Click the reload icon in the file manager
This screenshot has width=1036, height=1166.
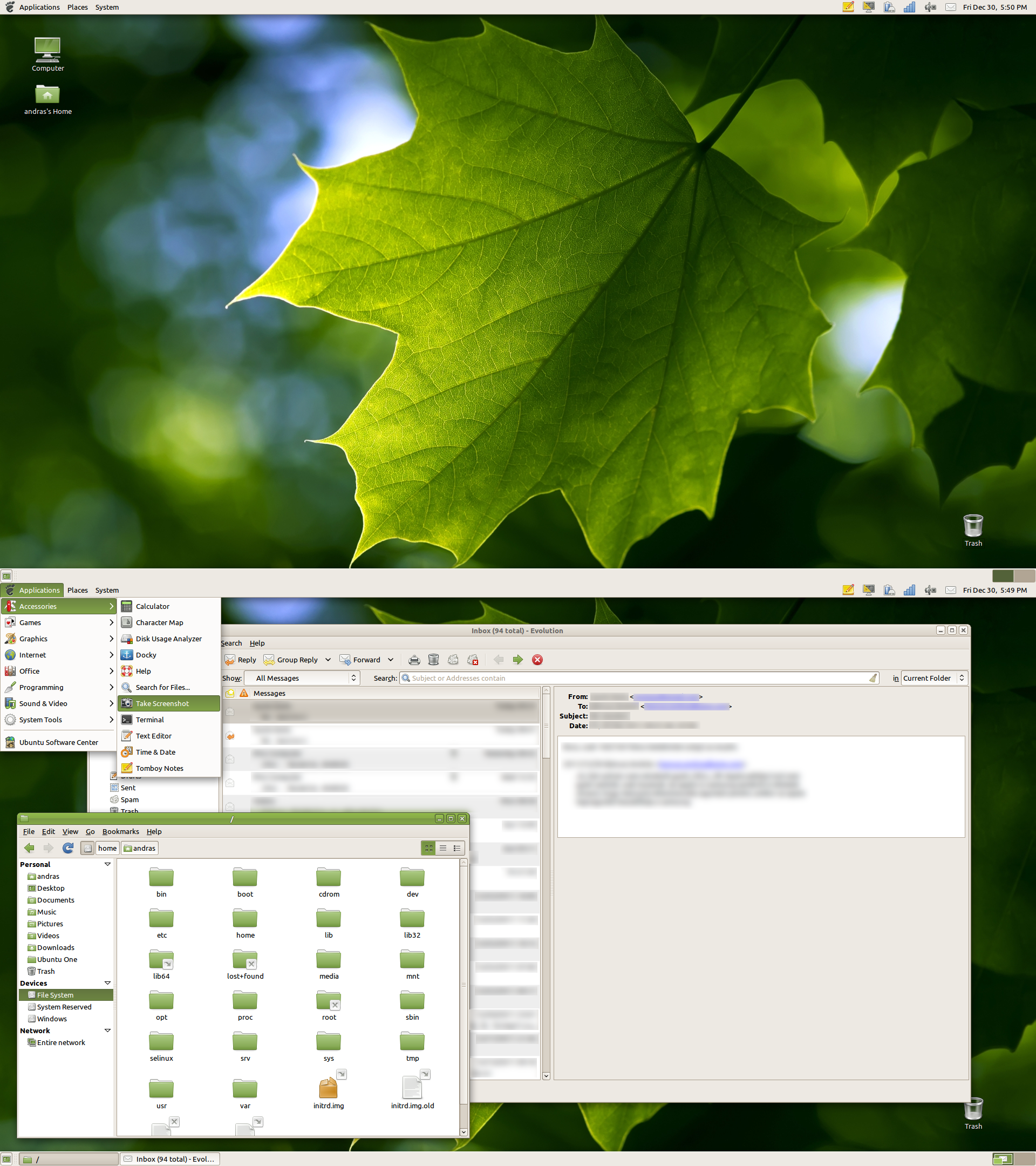(68, 848)
